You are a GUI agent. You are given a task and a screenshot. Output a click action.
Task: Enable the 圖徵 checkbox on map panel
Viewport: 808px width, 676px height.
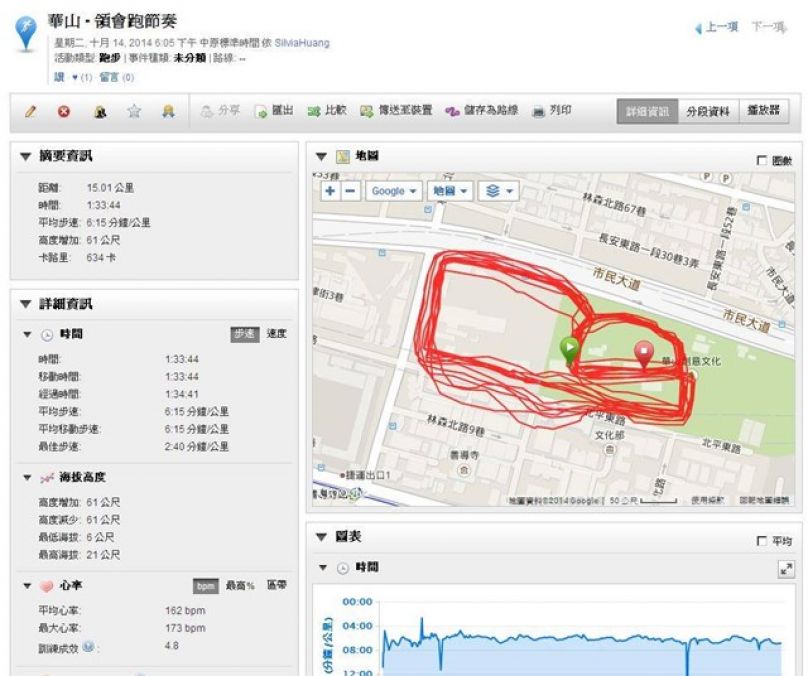pyautogui.click(x=762, y=160)
